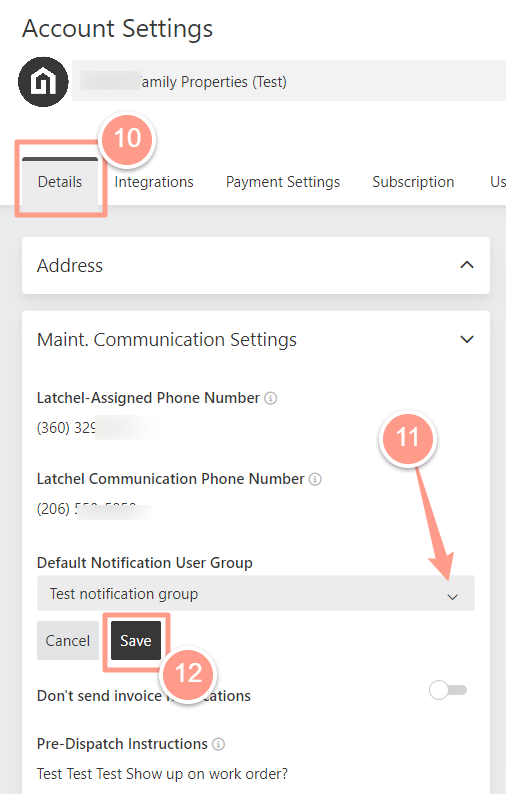Screen dimensions: 506x794
Task: Click the Family Properties (Test) account name field
Action: pyautogui.click(x=289, y=81)
